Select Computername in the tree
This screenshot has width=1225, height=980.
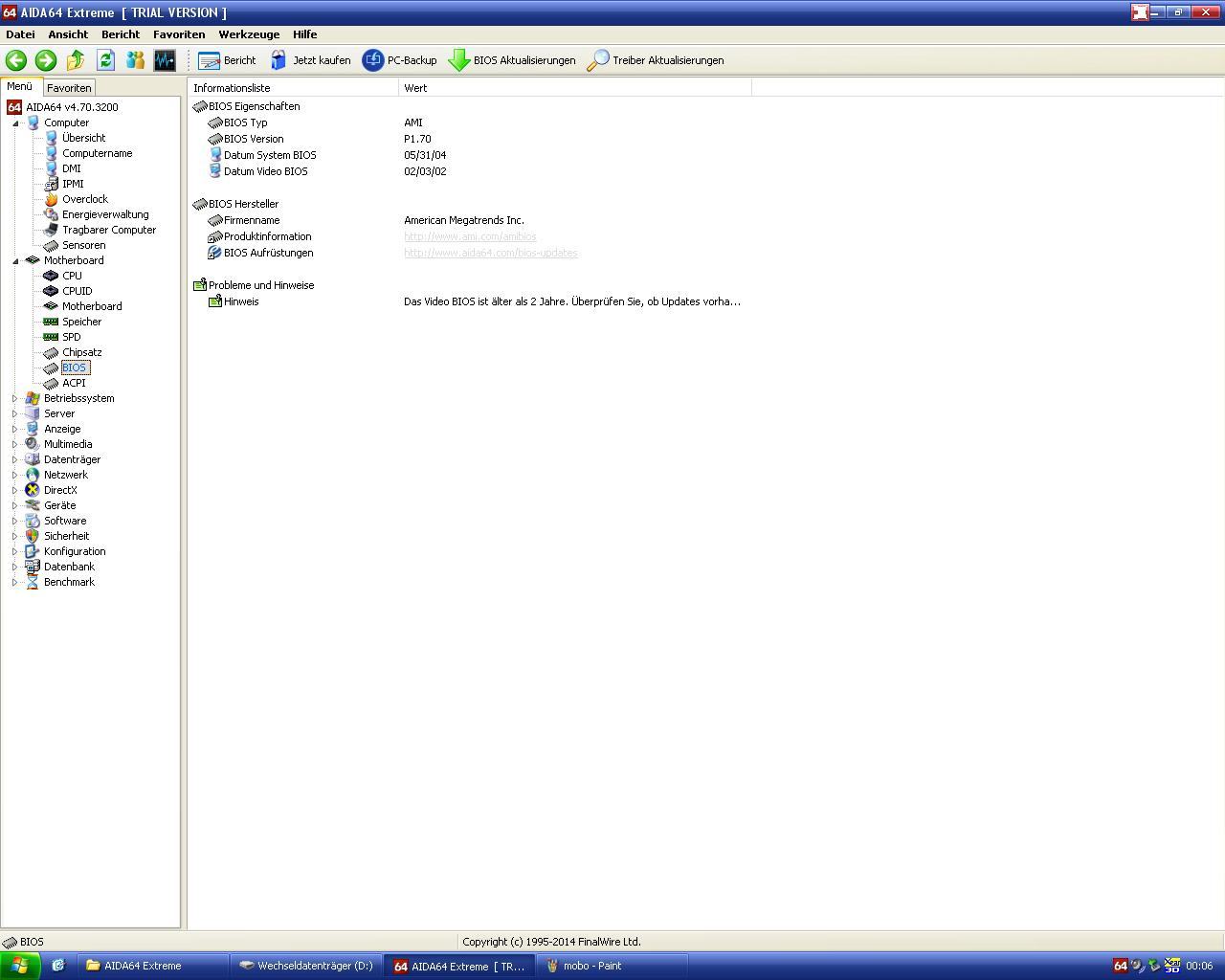tap(97, 153)
